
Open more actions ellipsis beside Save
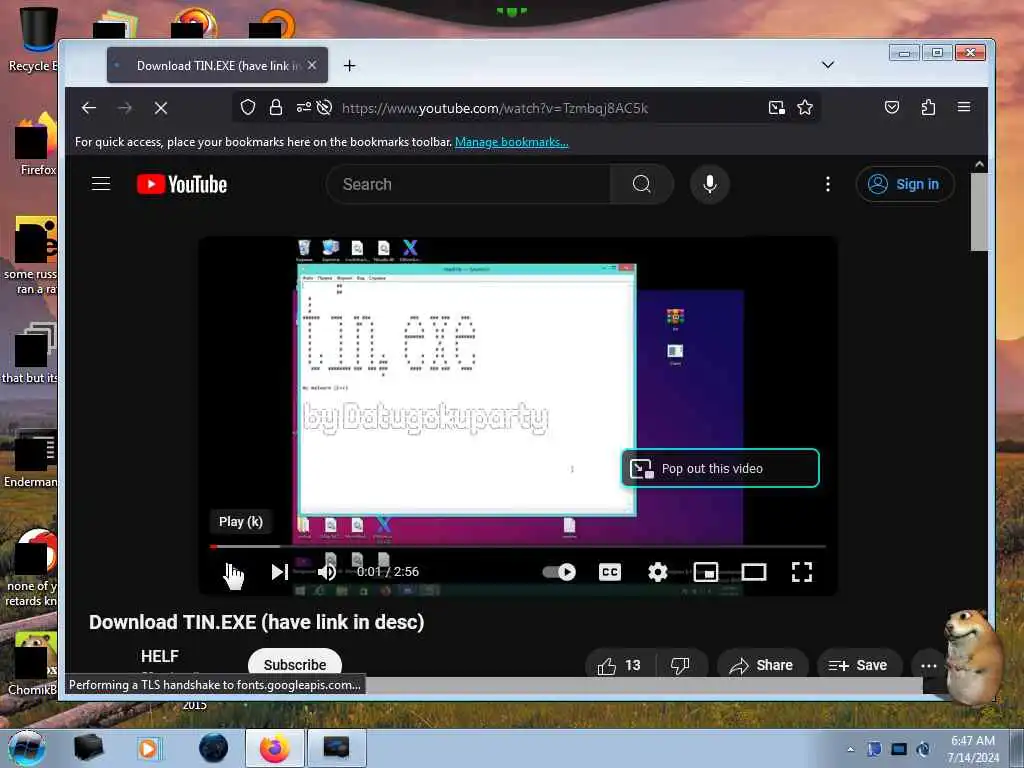coord(928,665)
